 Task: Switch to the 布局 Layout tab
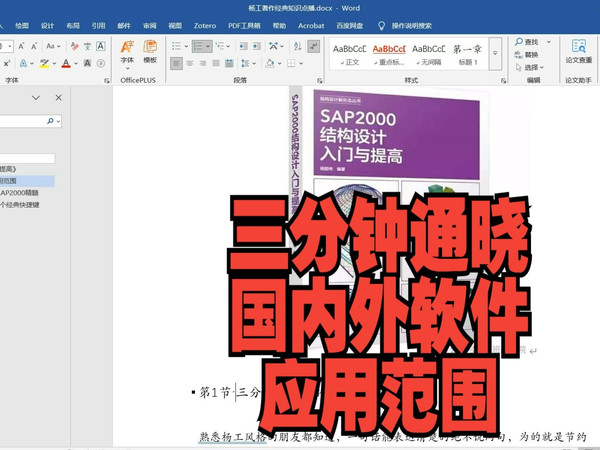tap(73, 26)
